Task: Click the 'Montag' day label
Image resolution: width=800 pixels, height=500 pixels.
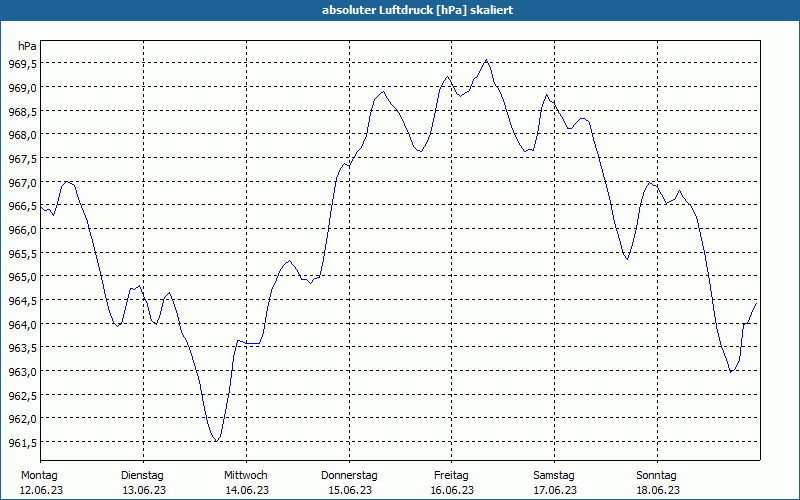Action: coord(39,476)
